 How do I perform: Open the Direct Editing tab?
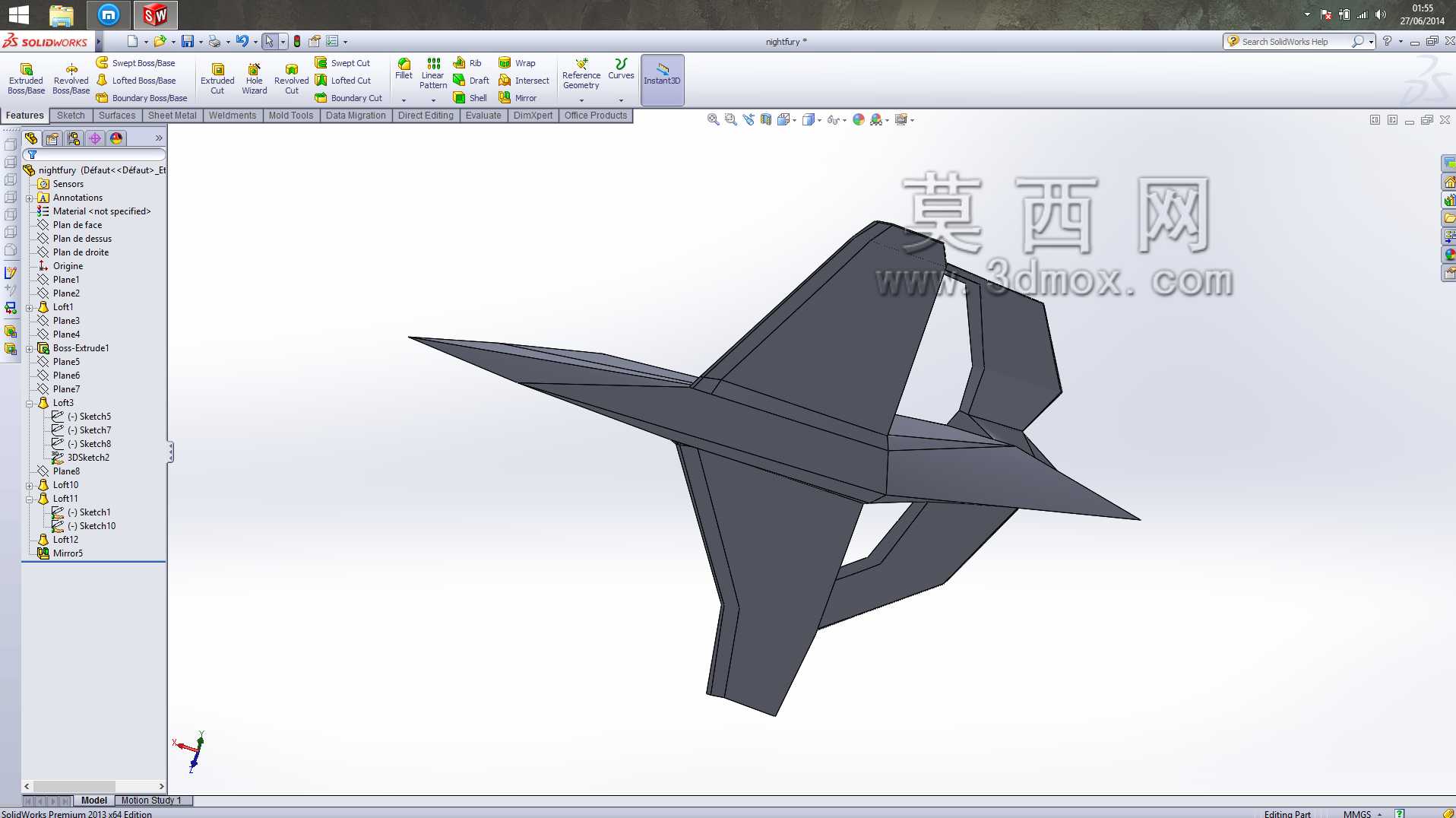[426, 116]
